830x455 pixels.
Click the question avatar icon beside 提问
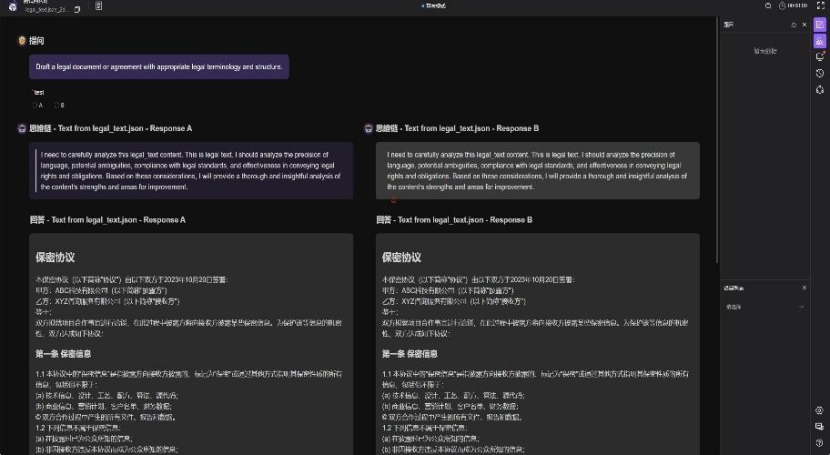[x=22, y=41]
